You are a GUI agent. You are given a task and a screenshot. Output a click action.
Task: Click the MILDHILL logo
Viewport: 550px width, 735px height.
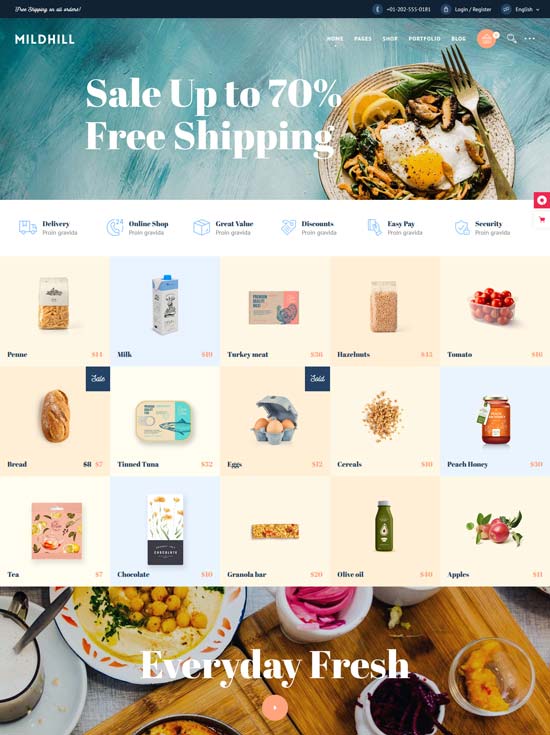[x=45, y=39]
